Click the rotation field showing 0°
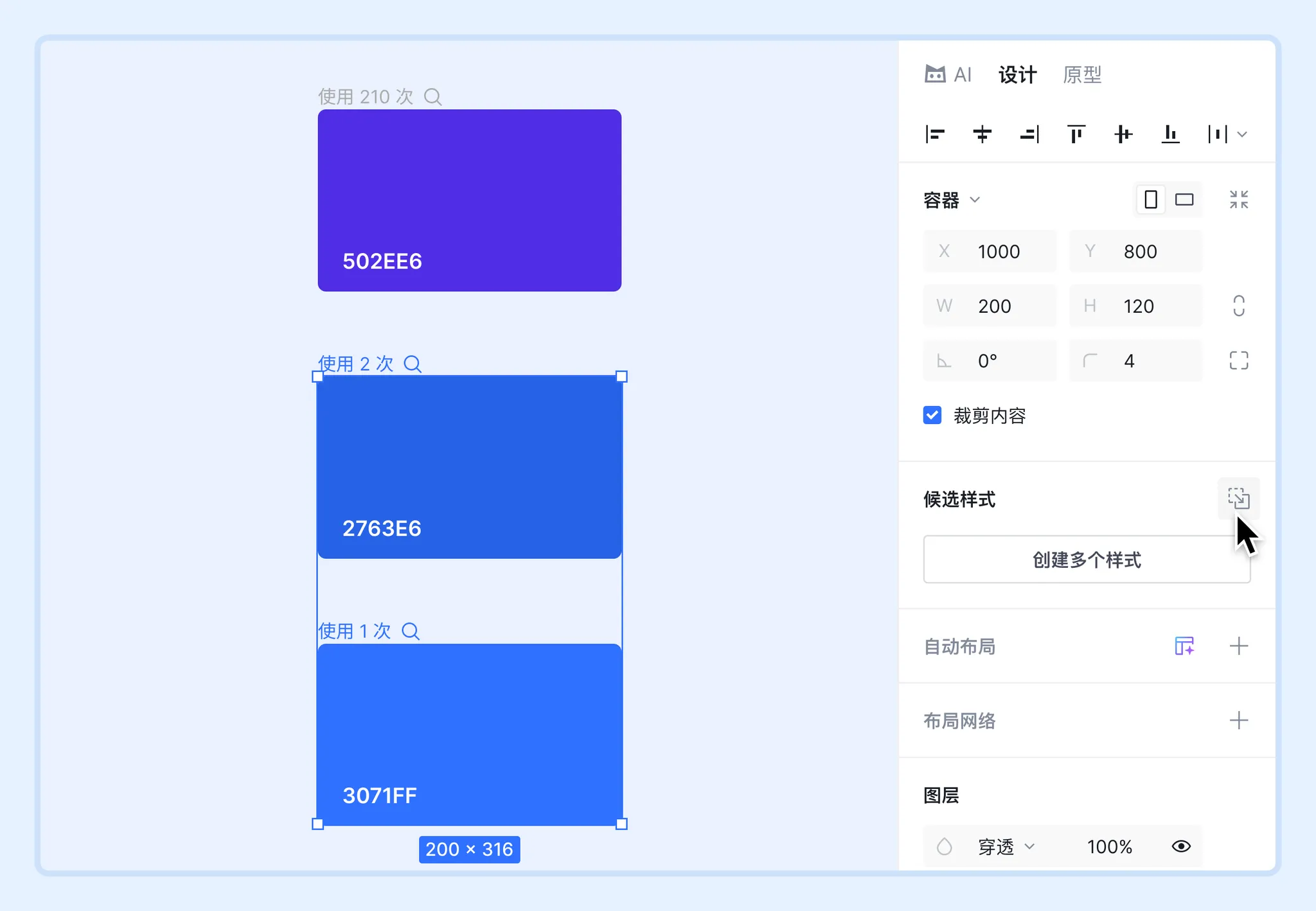This screenshot has height=911, width=1316. [x=990, y=360]
